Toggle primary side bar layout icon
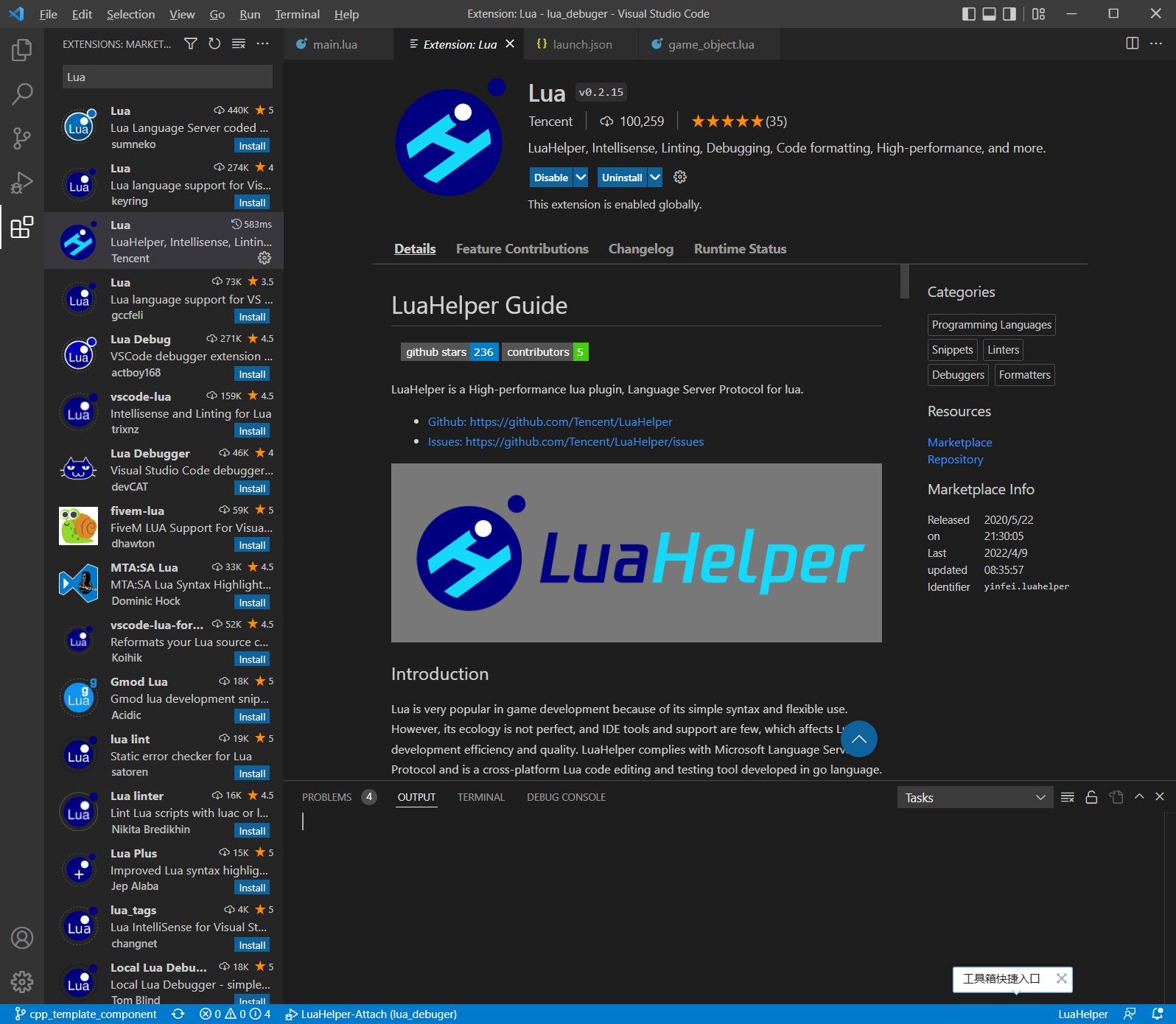 click(x=969, y=14)
